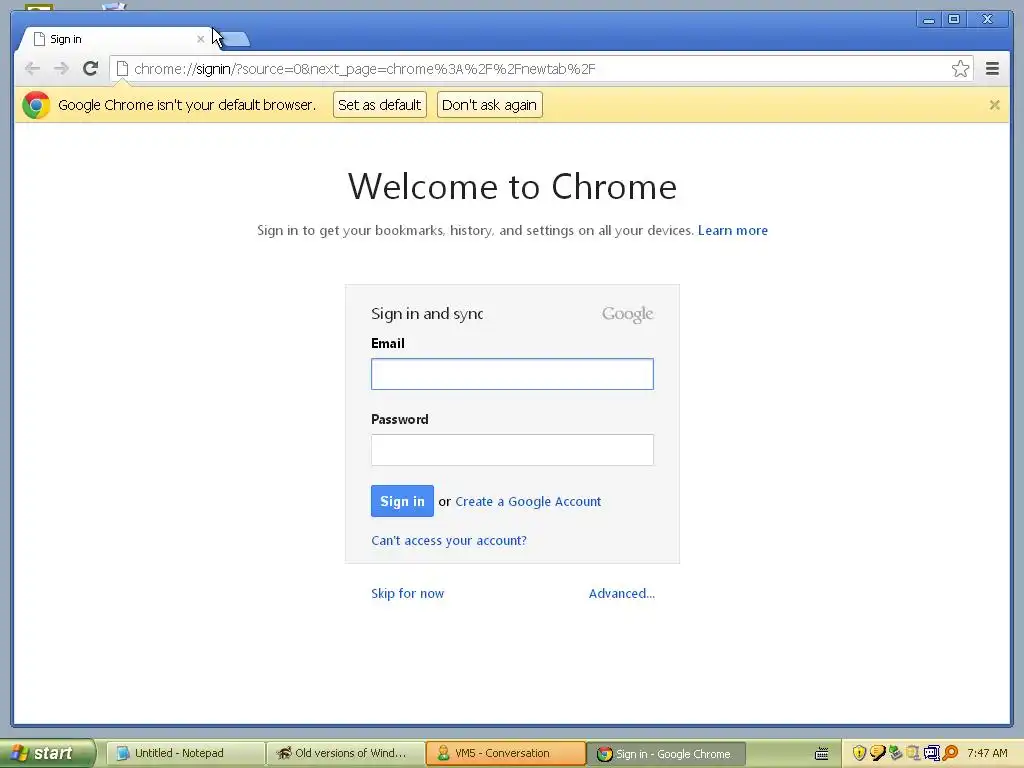Restore down the Chrome window
The height and width of the screenshot is (768, 1024).
954,20
